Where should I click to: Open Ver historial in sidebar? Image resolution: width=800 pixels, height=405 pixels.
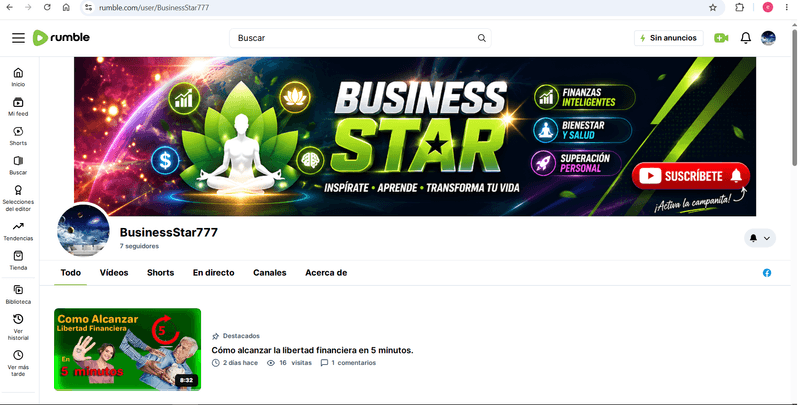point(18,327)
